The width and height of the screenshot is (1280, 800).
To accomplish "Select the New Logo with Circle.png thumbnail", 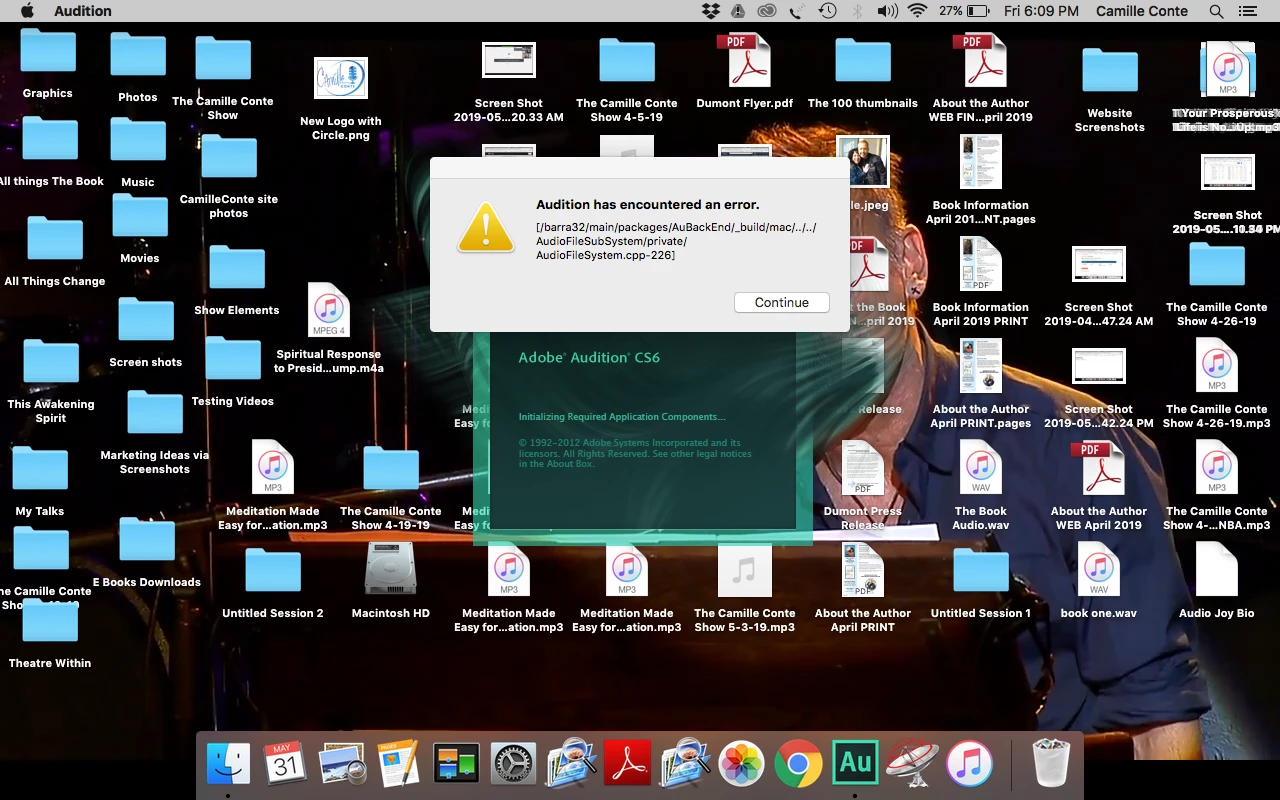I will click(x=341, y=79).
